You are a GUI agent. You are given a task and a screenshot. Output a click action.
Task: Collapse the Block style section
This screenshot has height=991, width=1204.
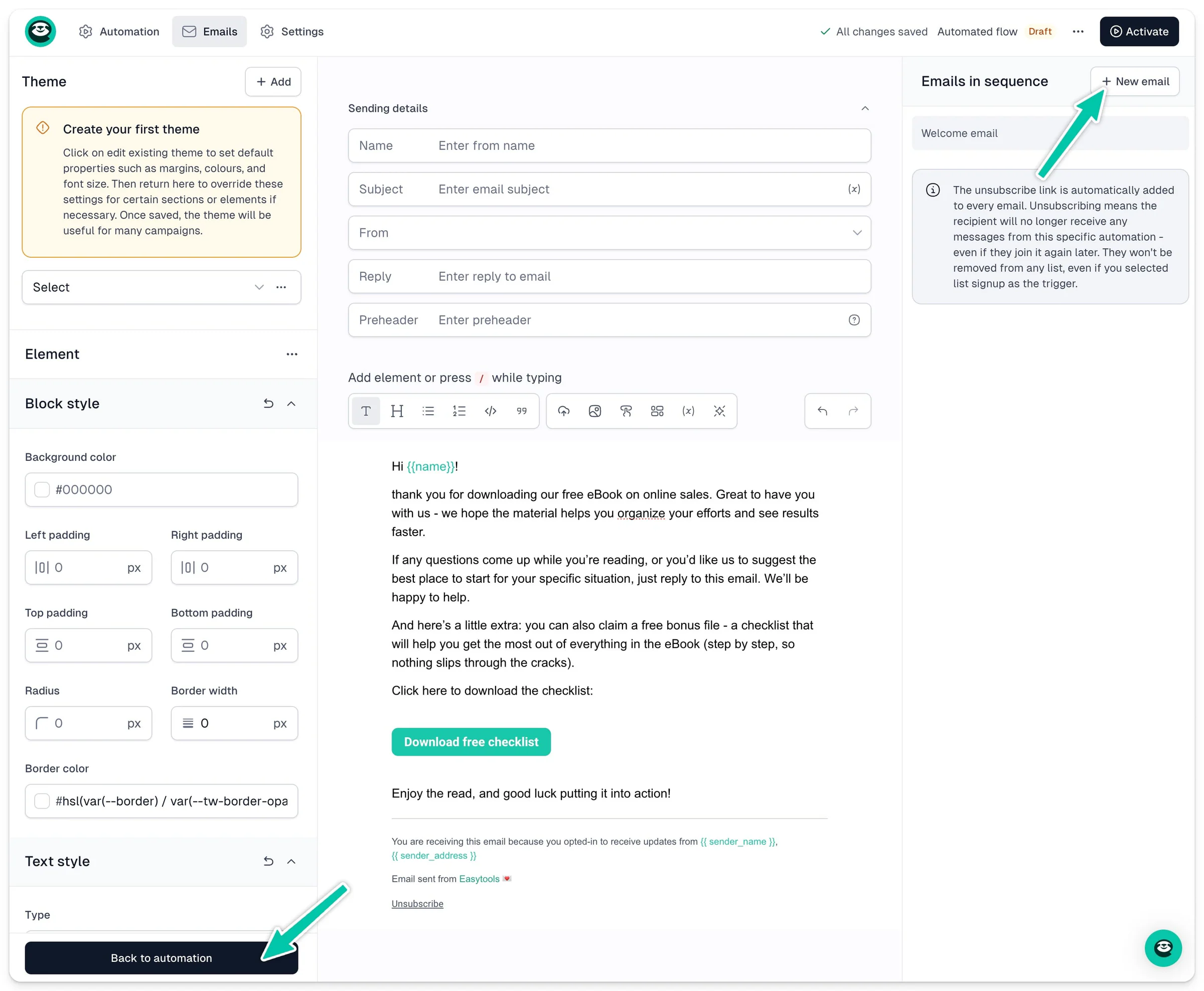pyautogui.click(x=291, y=404)
